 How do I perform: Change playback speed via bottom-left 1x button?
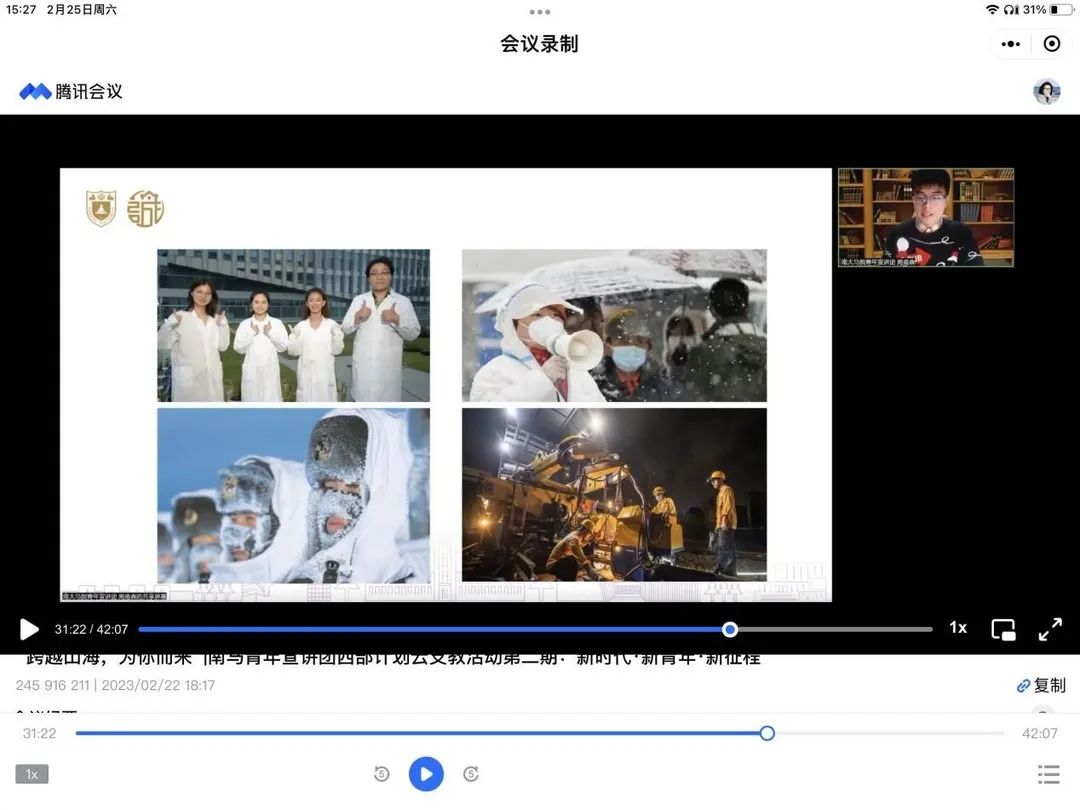point(32,774)
